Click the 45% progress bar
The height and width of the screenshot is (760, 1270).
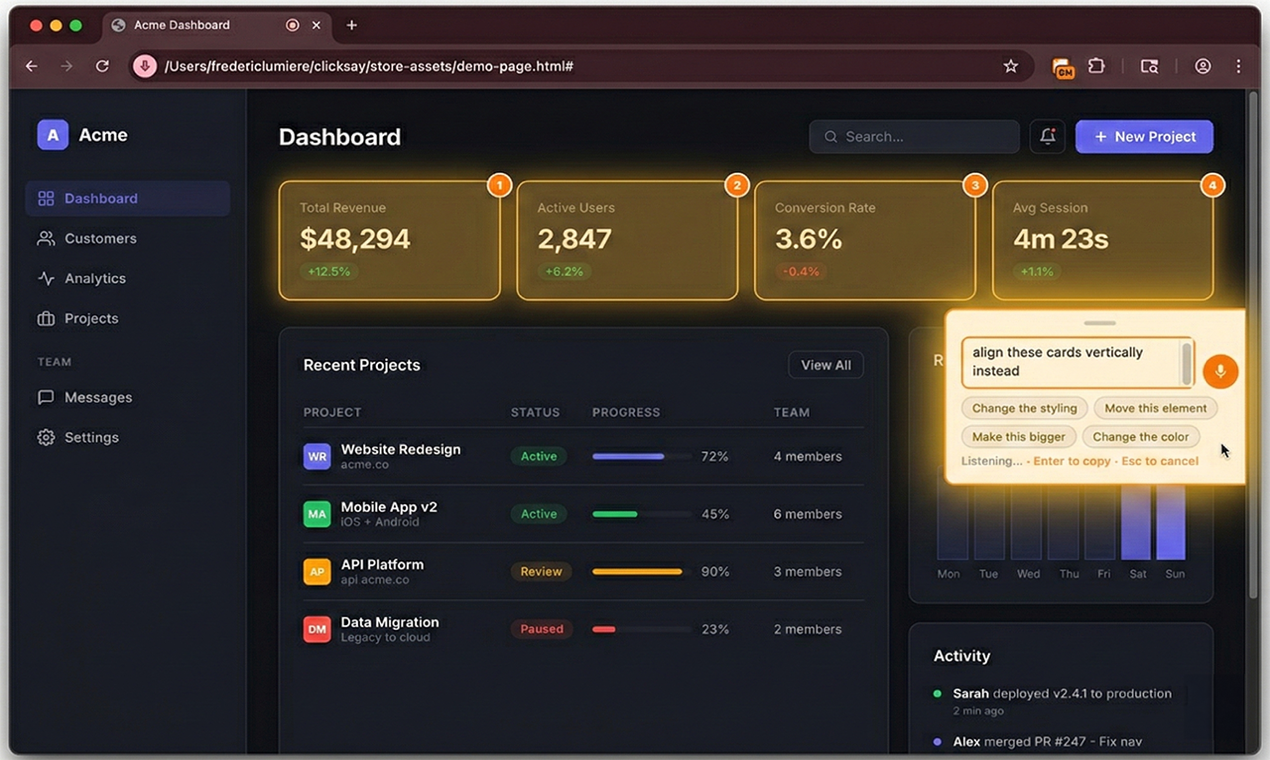641,514
